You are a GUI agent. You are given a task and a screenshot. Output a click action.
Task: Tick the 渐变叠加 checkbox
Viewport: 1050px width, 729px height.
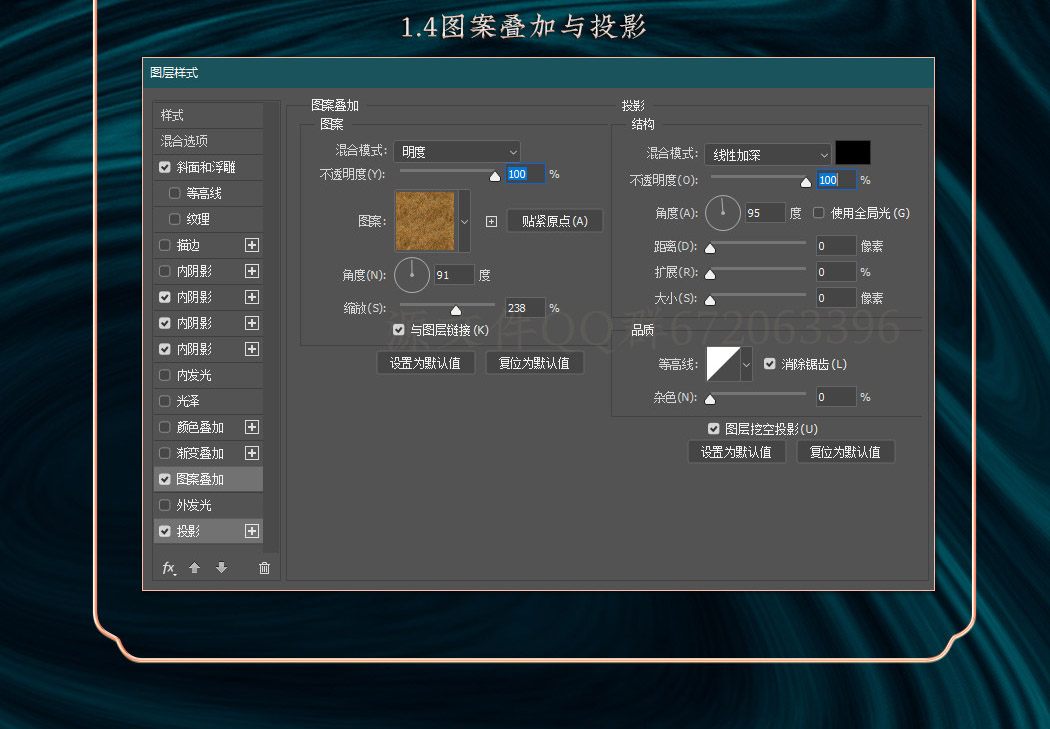(165, 453)
